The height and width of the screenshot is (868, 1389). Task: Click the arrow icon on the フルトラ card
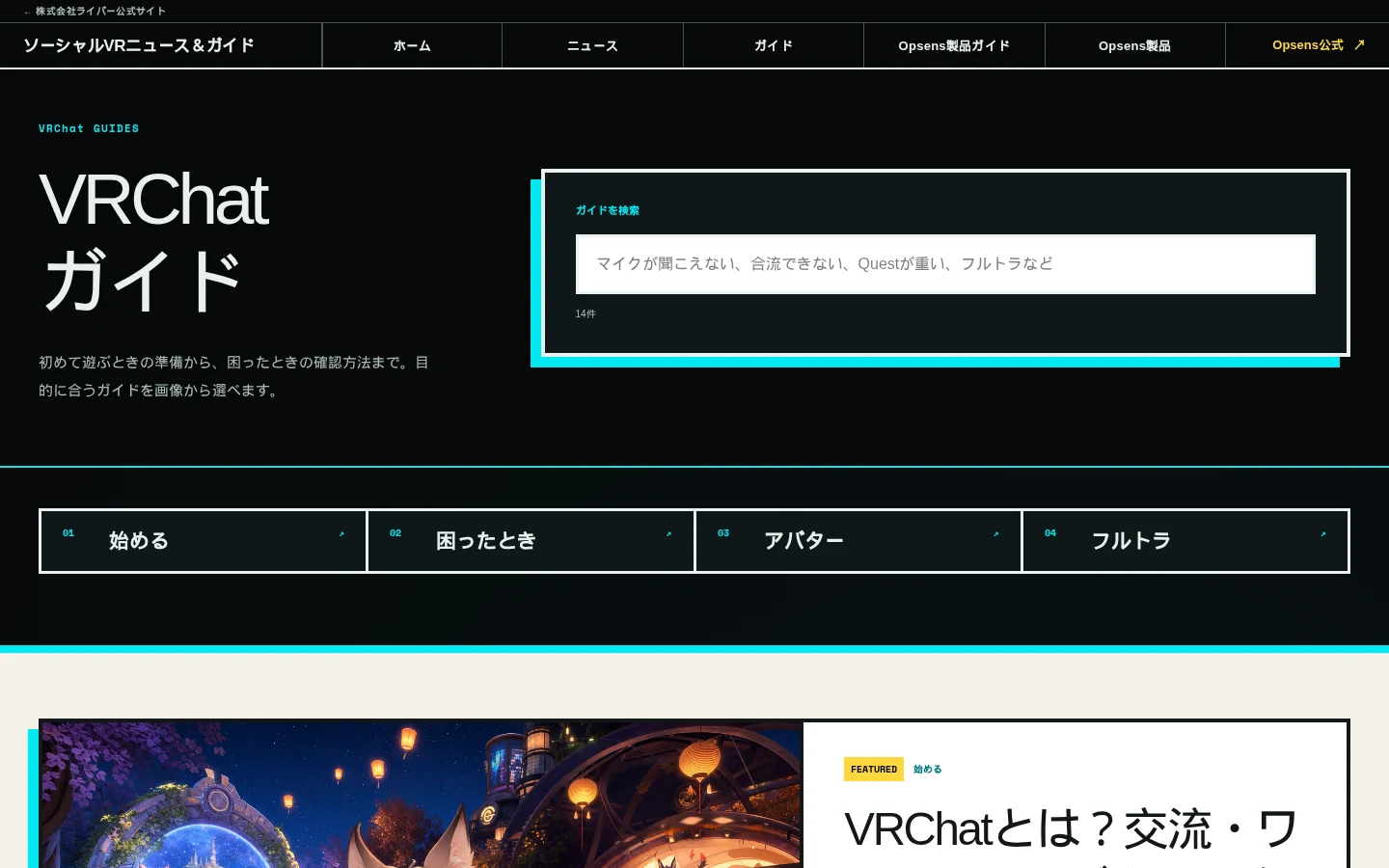tap(1322, 533)
